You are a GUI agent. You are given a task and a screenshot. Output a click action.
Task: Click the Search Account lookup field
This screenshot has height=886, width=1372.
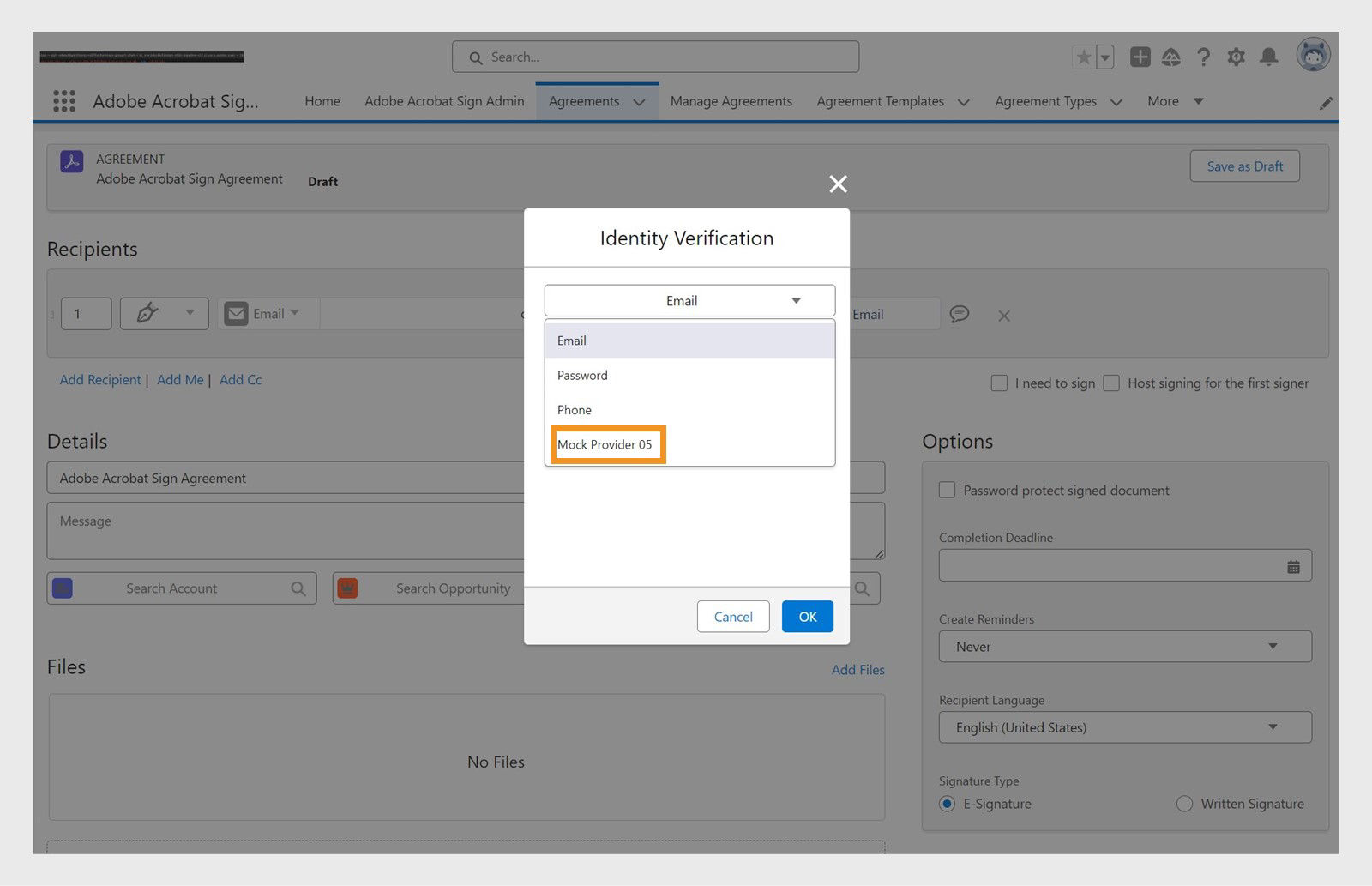pos(182,588)
